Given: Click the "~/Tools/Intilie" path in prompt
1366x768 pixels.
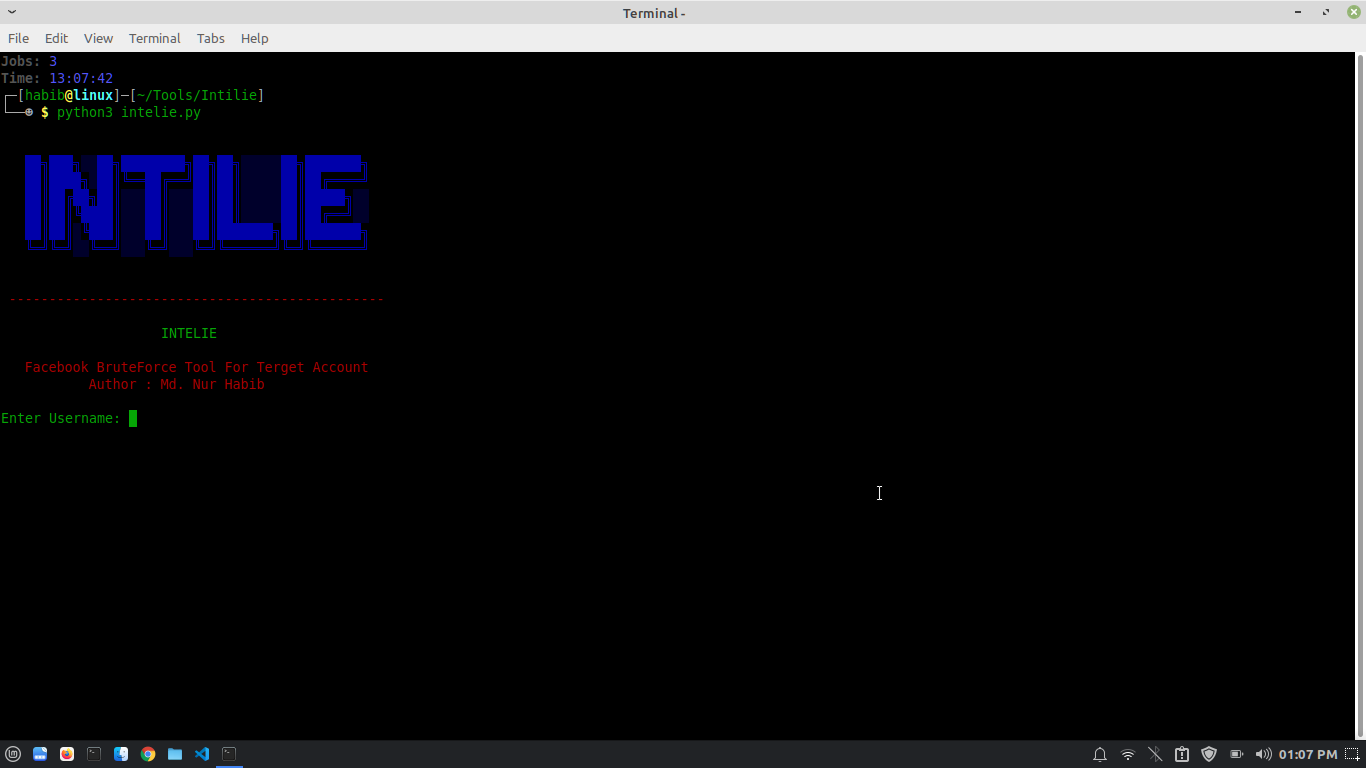Looking at the screenshot, I should coord(197,95).
